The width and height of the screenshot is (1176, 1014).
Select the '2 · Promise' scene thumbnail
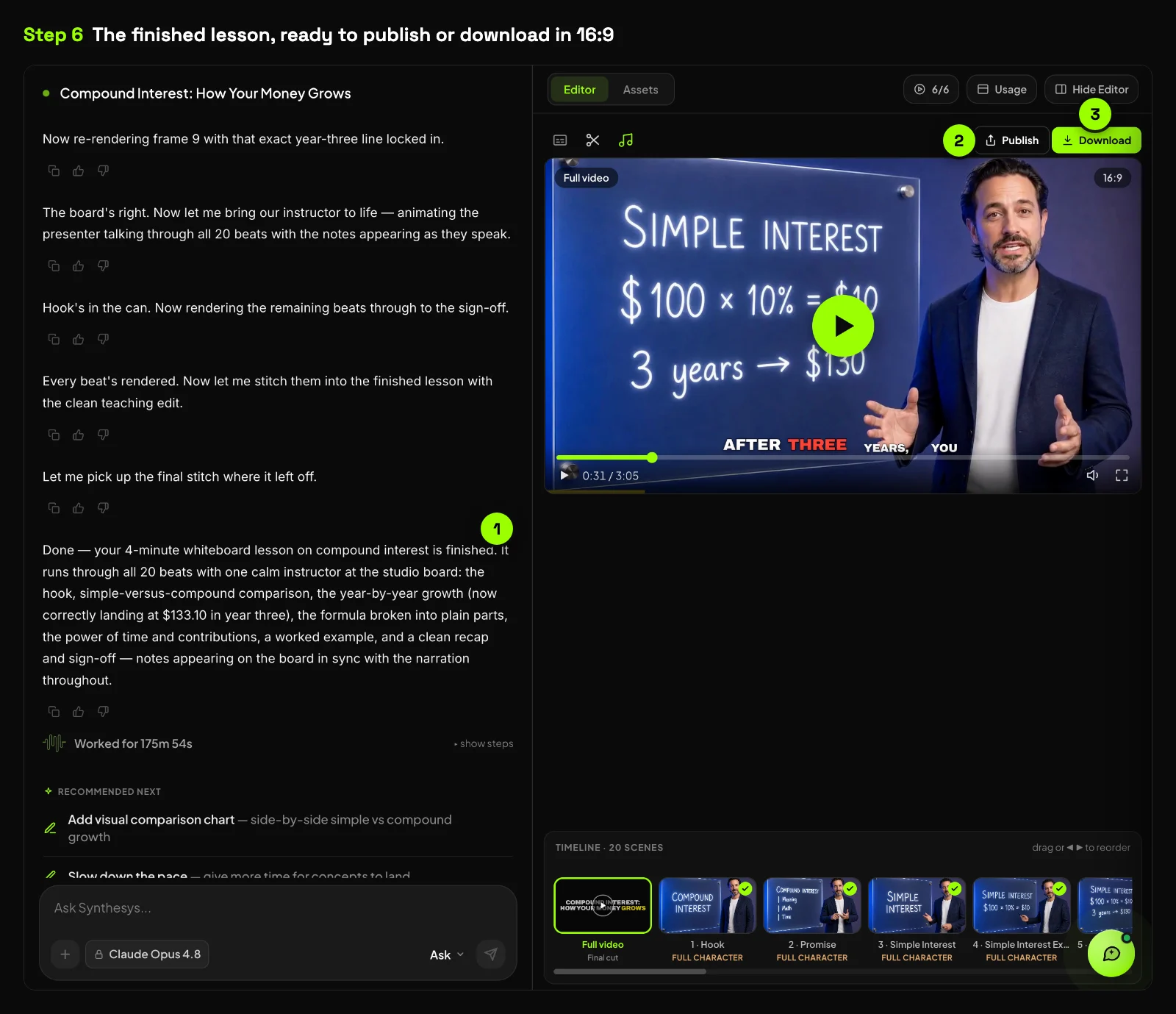click(812, 905)
